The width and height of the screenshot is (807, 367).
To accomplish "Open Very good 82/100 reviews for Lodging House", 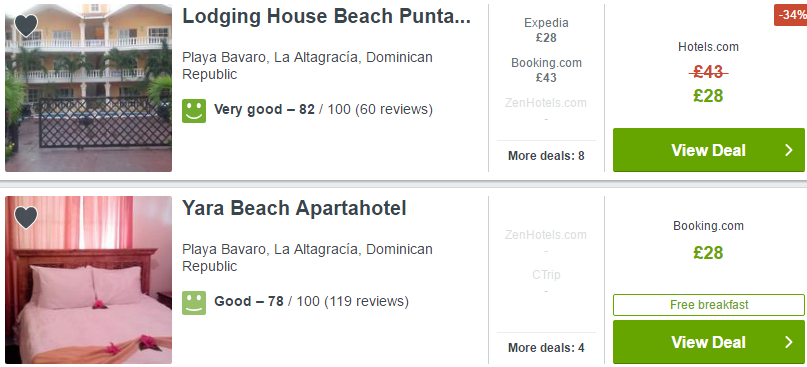I will [323, 110].
